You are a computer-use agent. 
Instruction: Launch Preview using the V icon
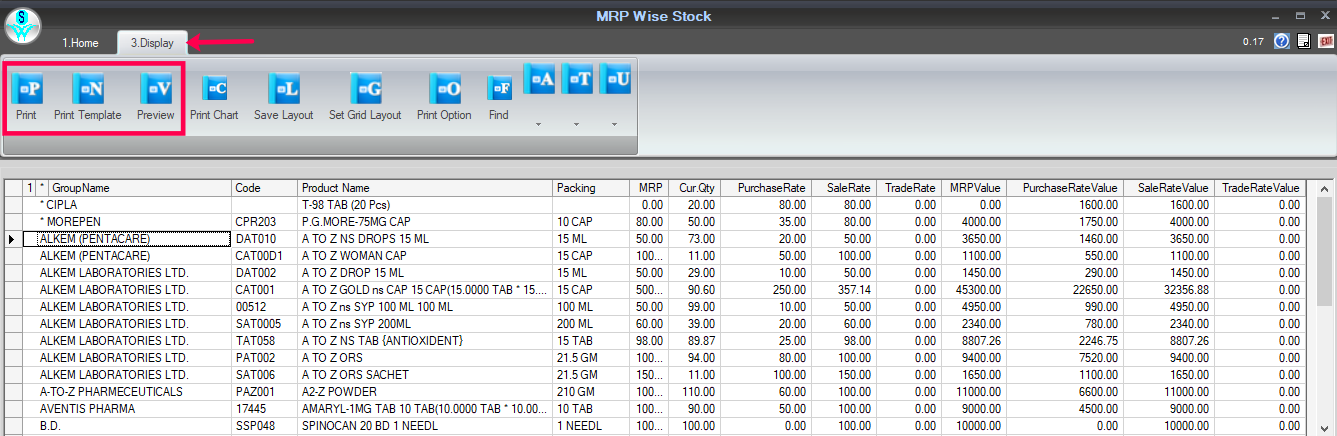(156, 89)
